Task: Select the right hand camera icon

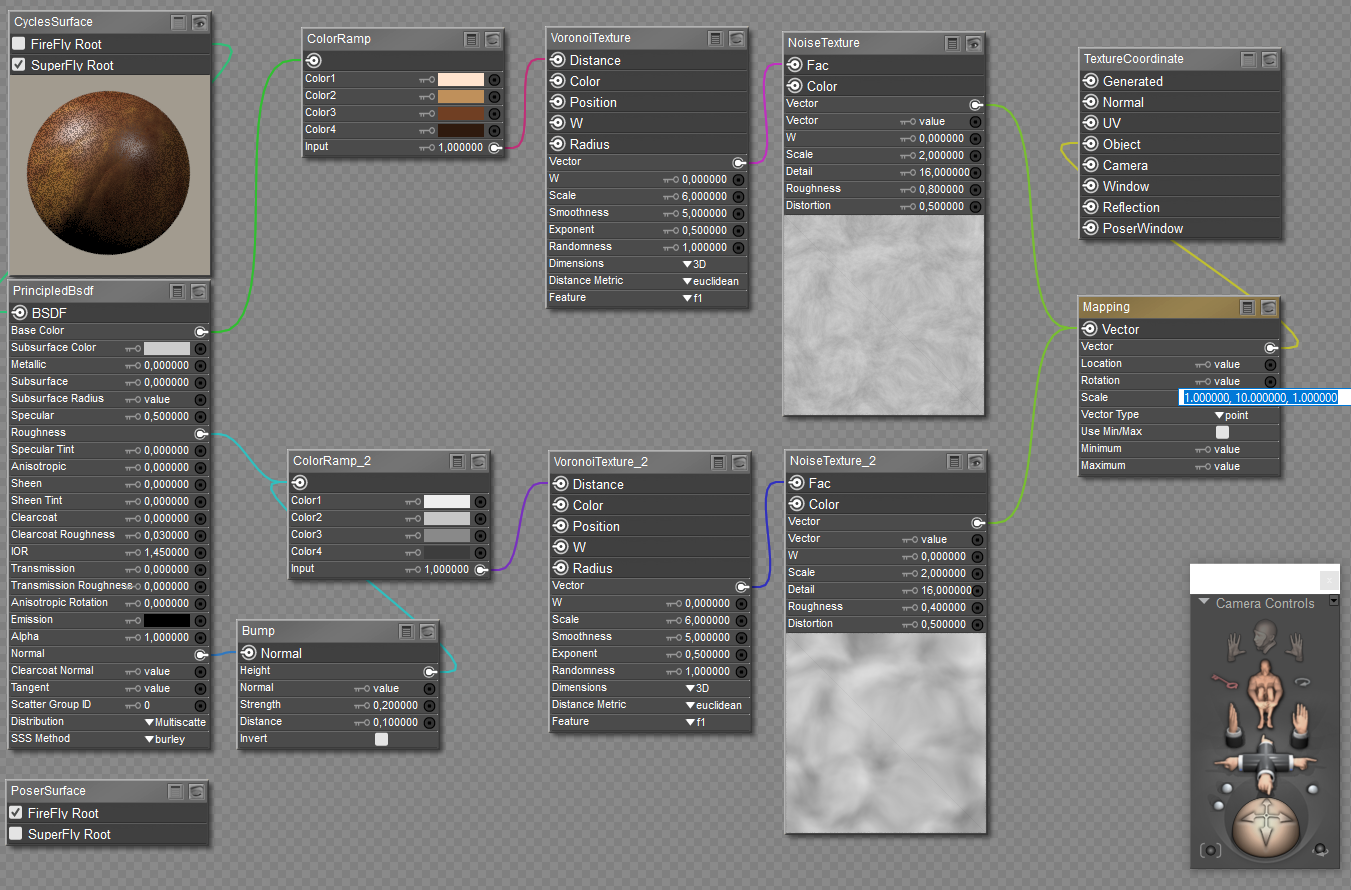Action: tap(1295, 648)
